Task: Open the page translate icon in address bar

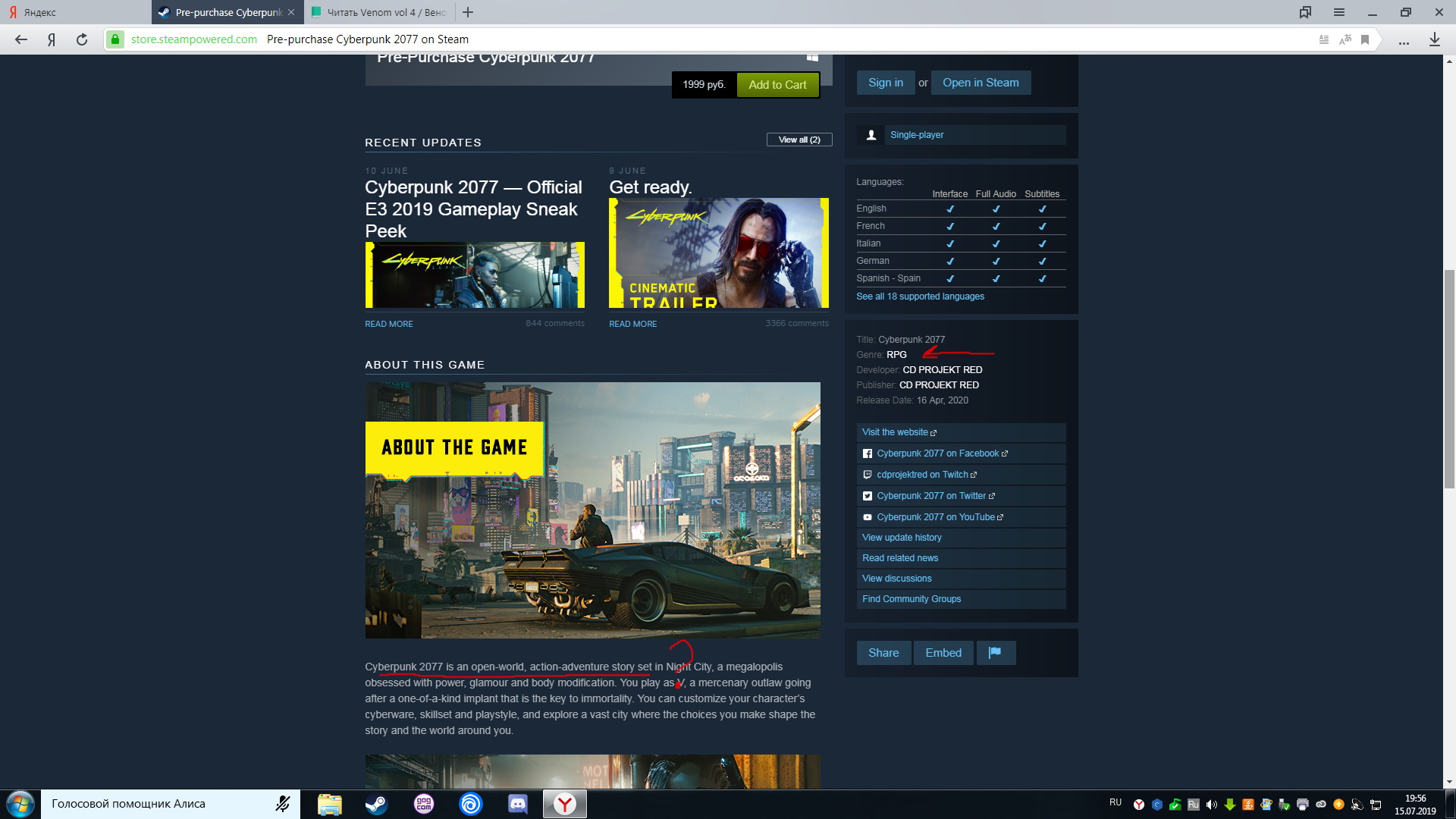Action: tap(1345, 39)
